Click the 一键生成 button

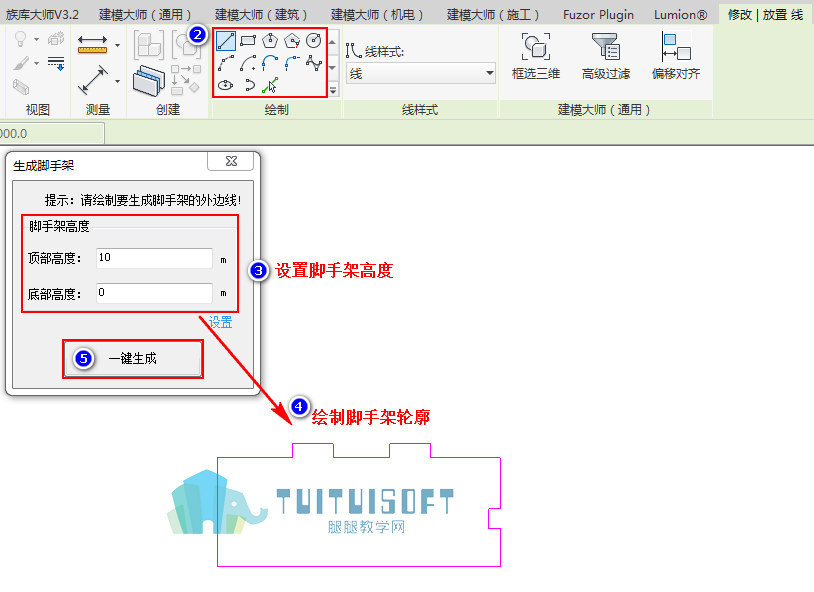133,359
